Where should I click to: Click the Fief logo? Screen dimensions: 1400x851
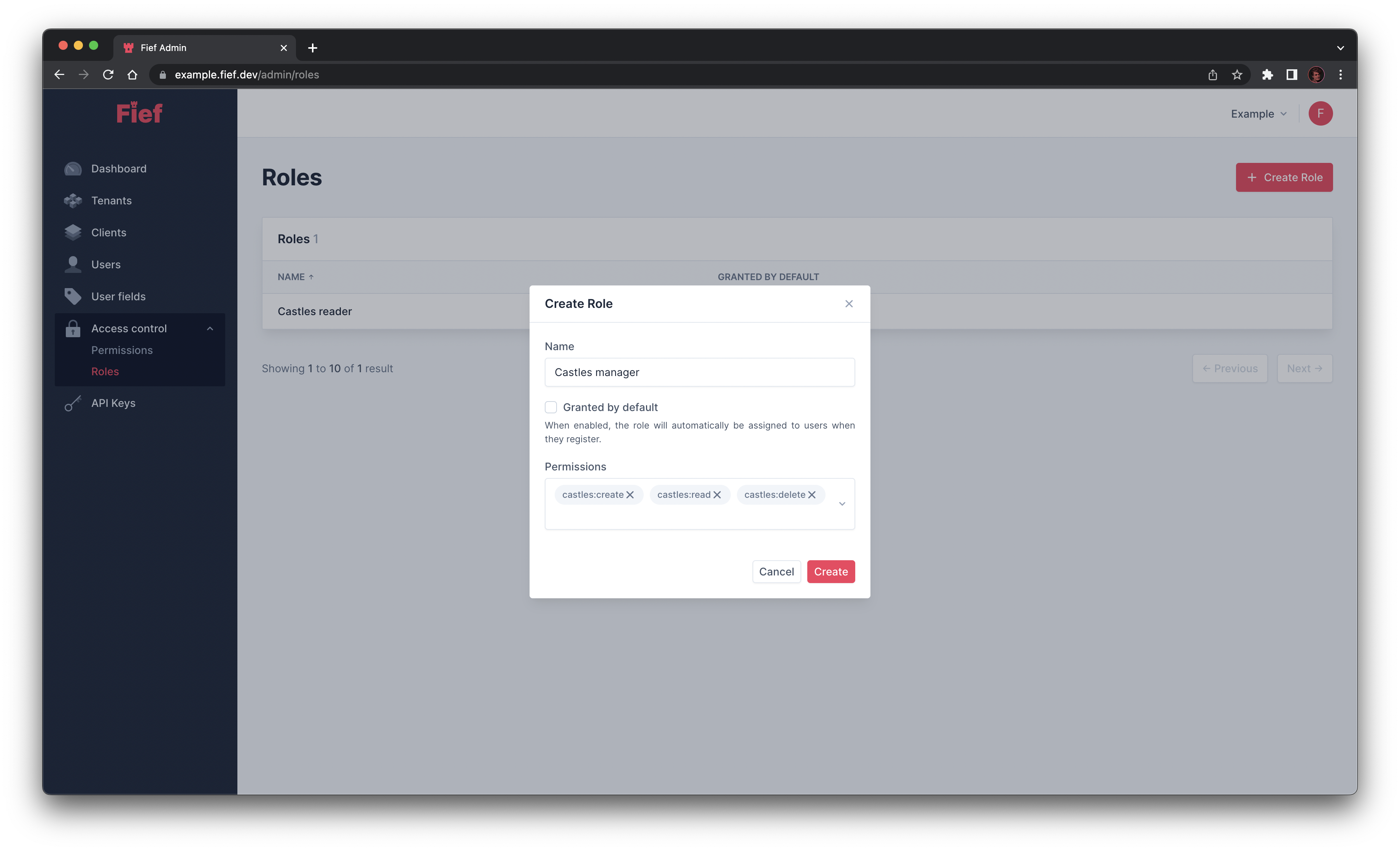138,113
